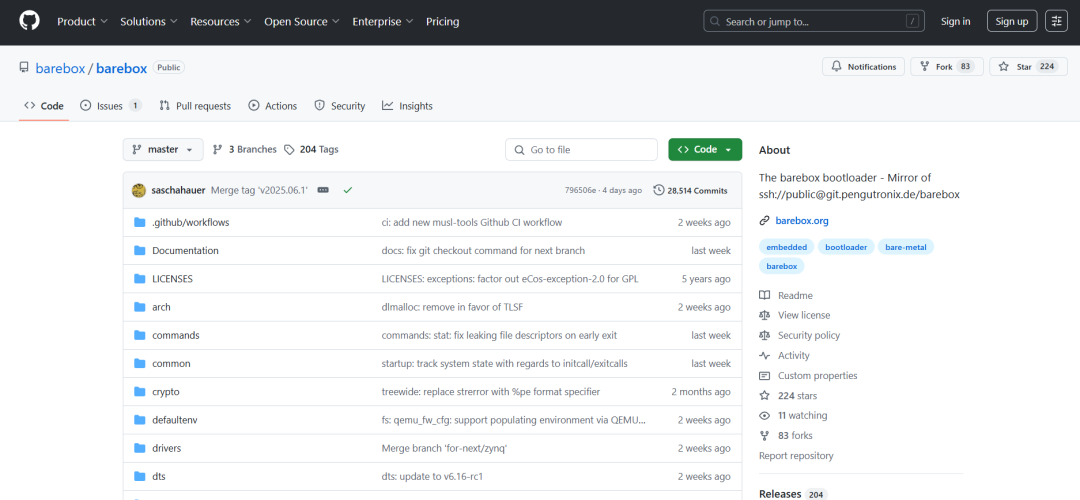Star the barebox repository

[x=1028, y=67]
